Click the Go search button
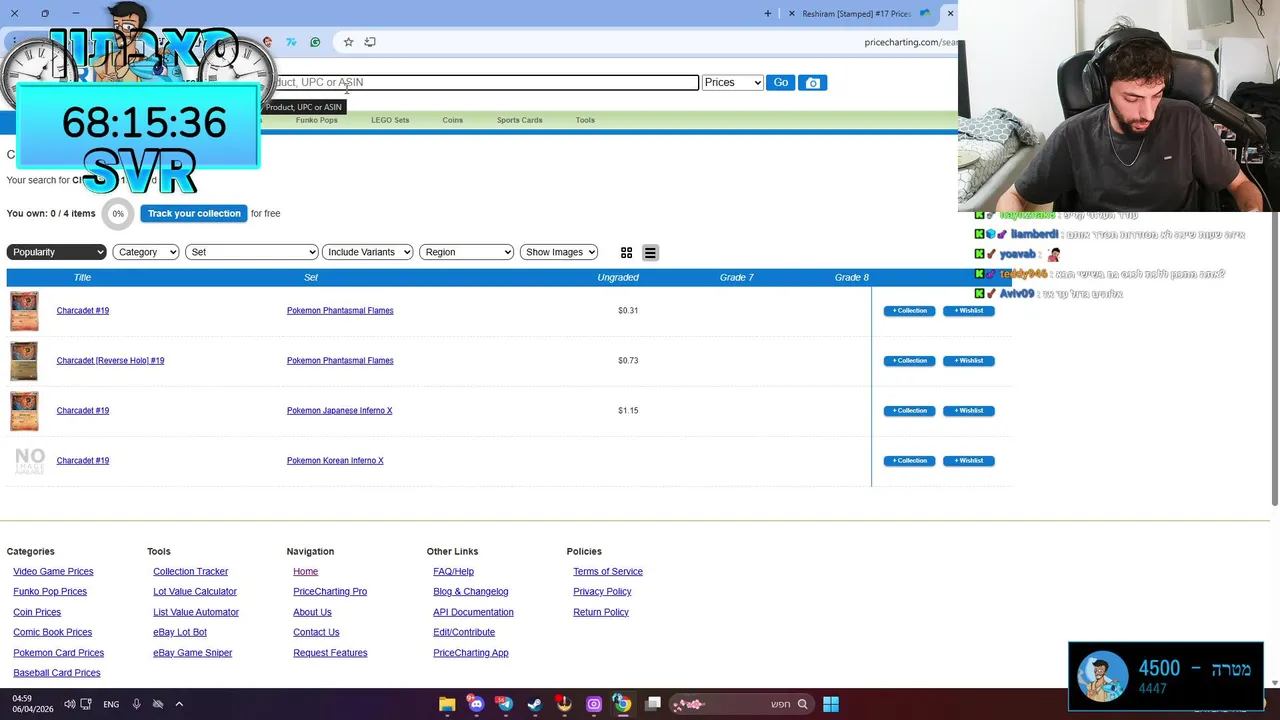1280x720 pixels. click(x=780, y=83)
